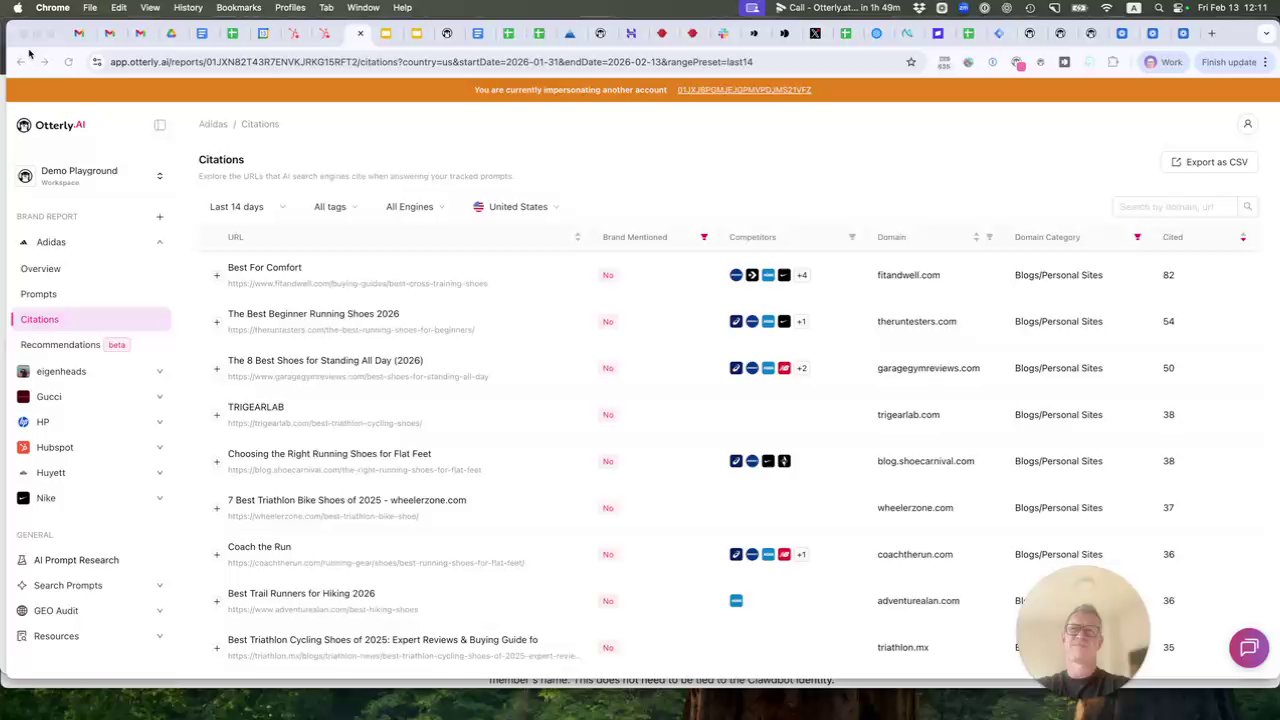Open a new browser tab
The width and height of the screenshot is (1280, 720).
[x=1212, y=33]
